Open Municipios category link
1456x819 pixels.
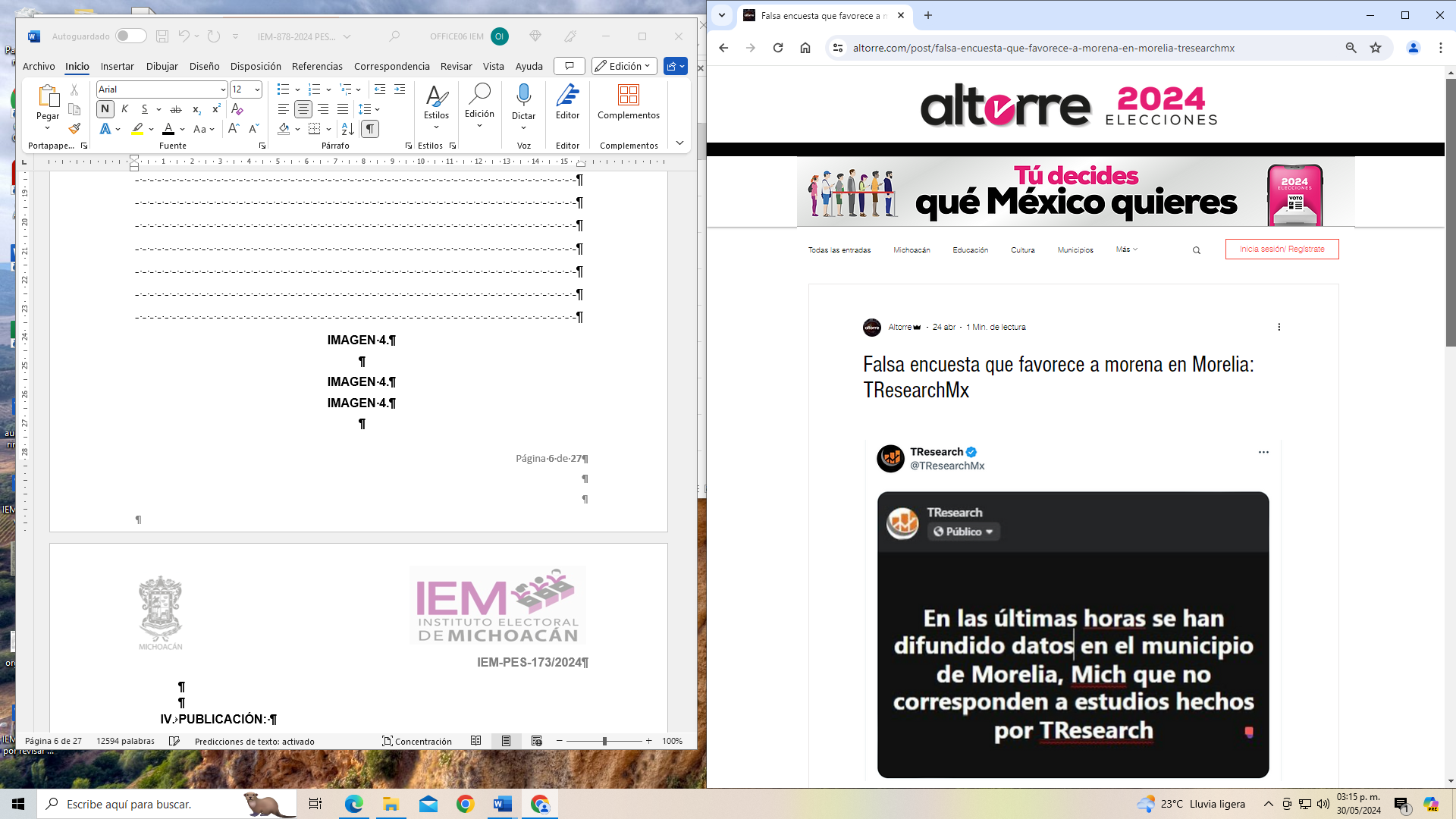[1075, 249]
